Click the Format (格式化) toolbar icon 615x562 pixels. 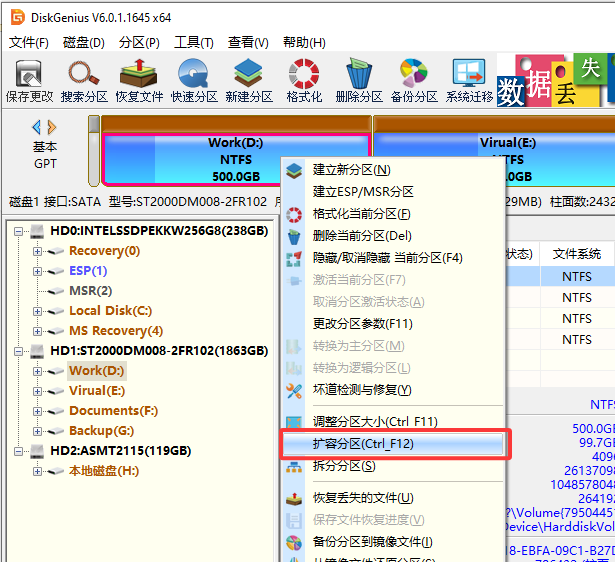pyautogui.click(x=304, y=80)
